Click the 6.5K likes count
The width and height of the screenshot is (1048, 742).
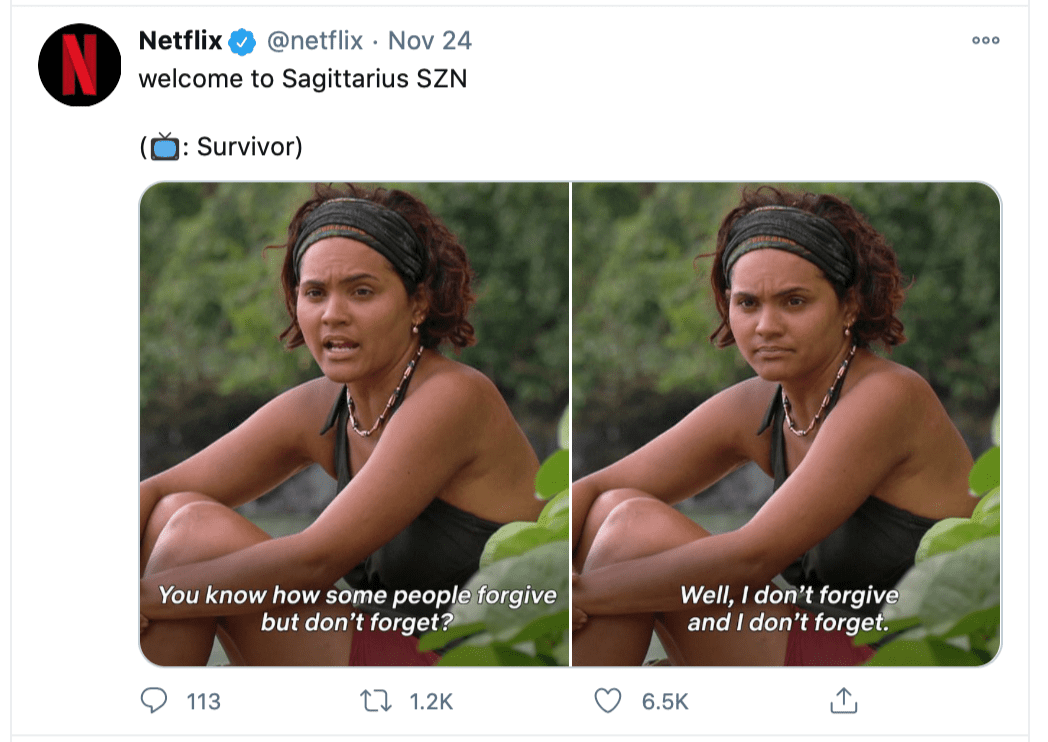[665, 701]
